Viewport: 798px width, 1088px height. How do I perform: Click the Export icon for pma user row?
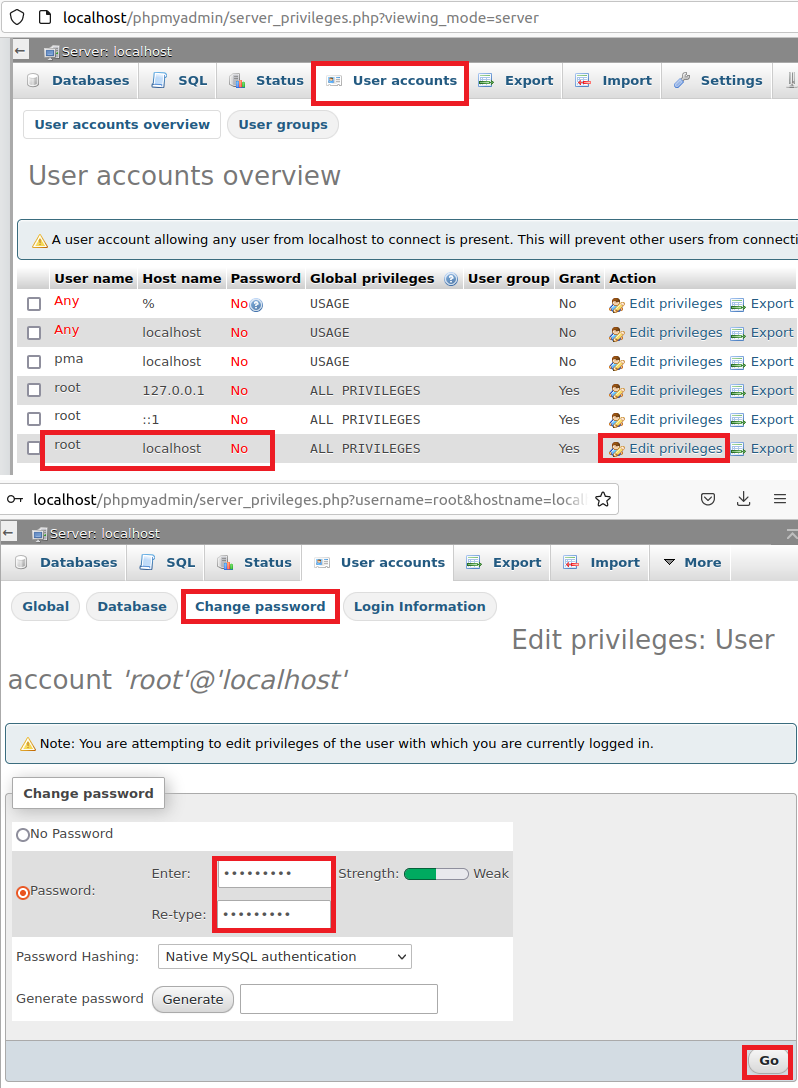tap(738, 362)
